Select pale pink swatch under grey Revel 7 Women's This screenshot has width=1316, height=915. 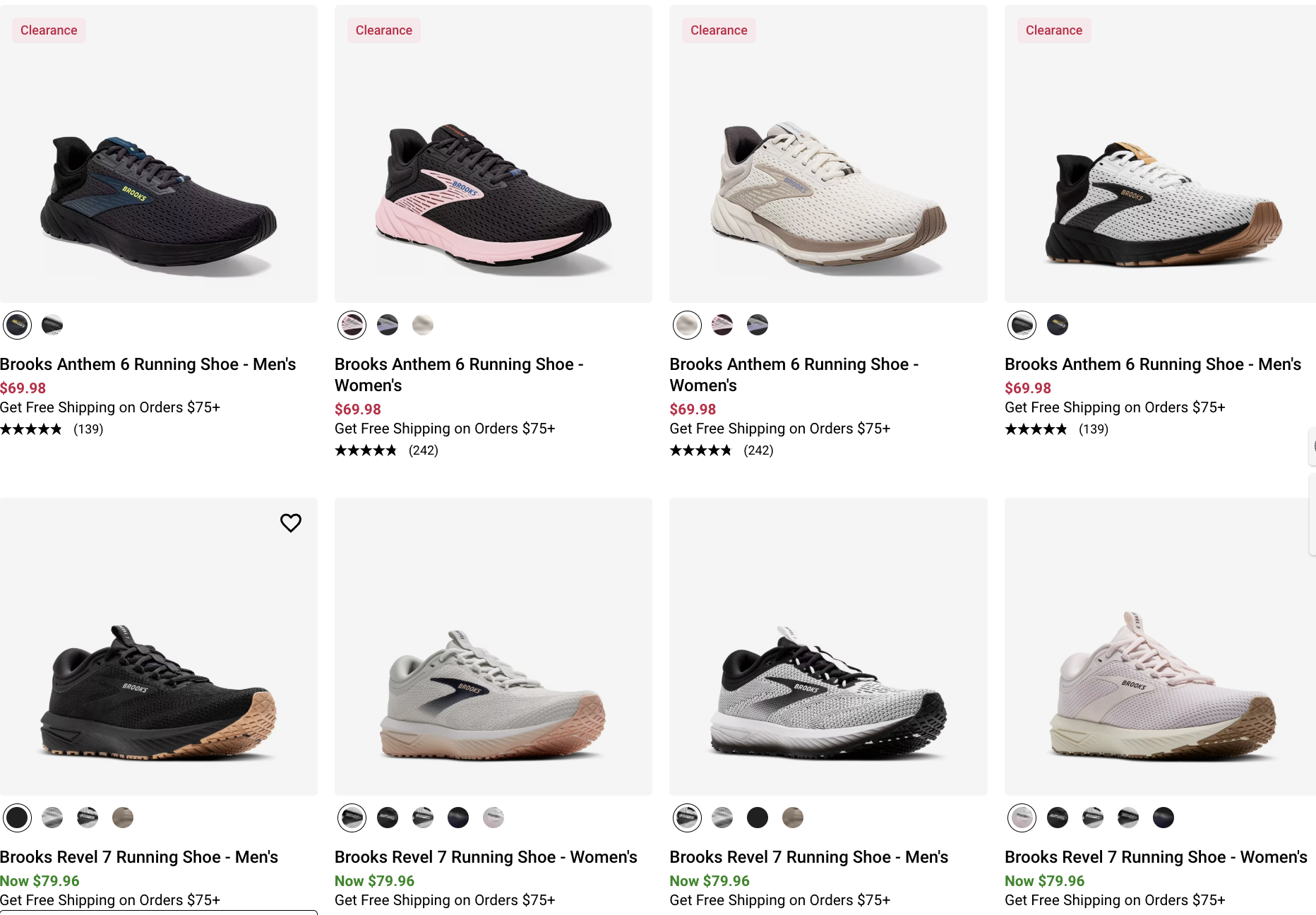(494, 818)
